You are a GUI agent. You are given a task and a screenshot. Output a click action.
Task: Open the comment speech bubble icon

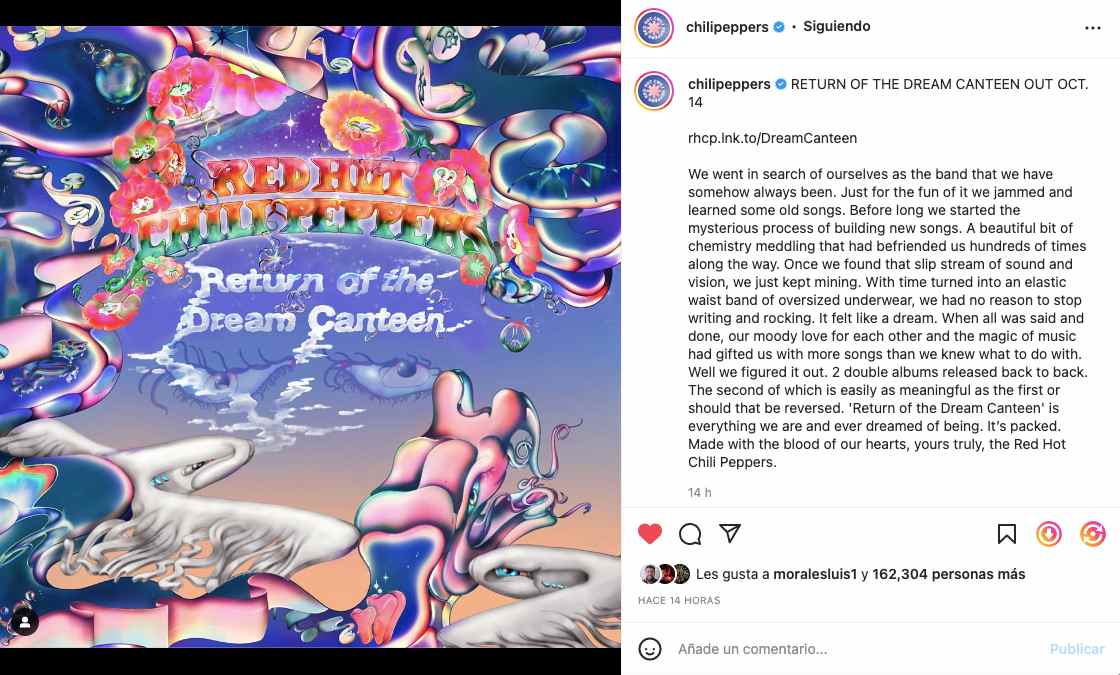tap(690, 534)
